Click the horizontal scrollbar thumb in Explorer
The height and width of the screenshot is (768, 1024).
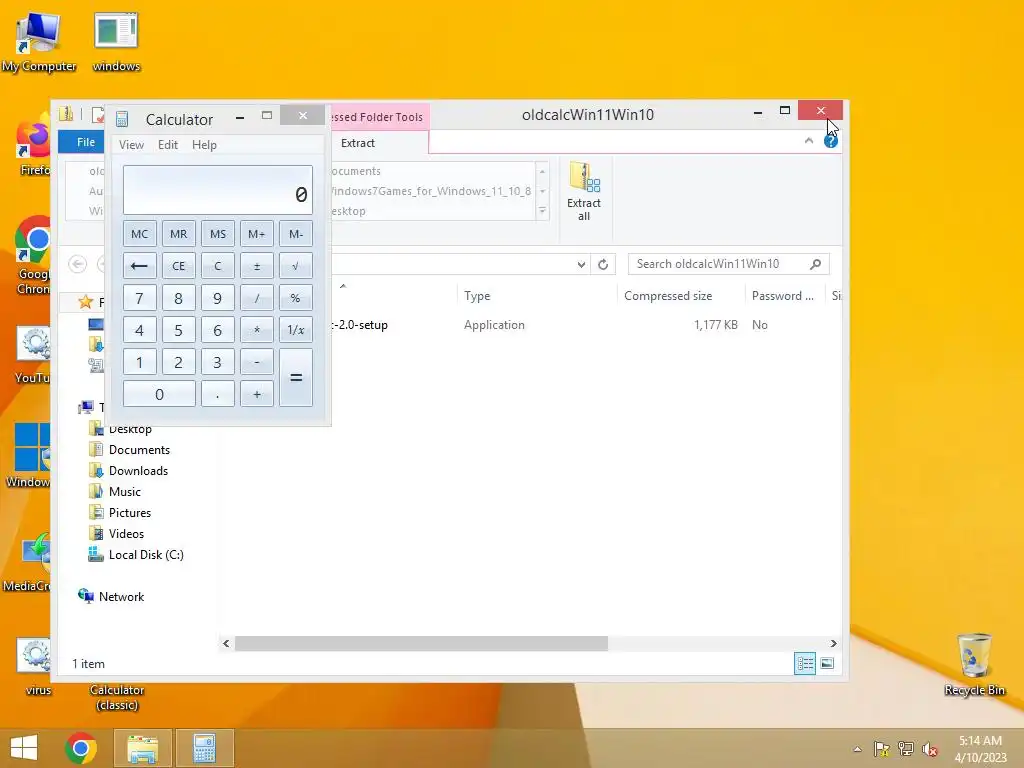tap(421, 643)
